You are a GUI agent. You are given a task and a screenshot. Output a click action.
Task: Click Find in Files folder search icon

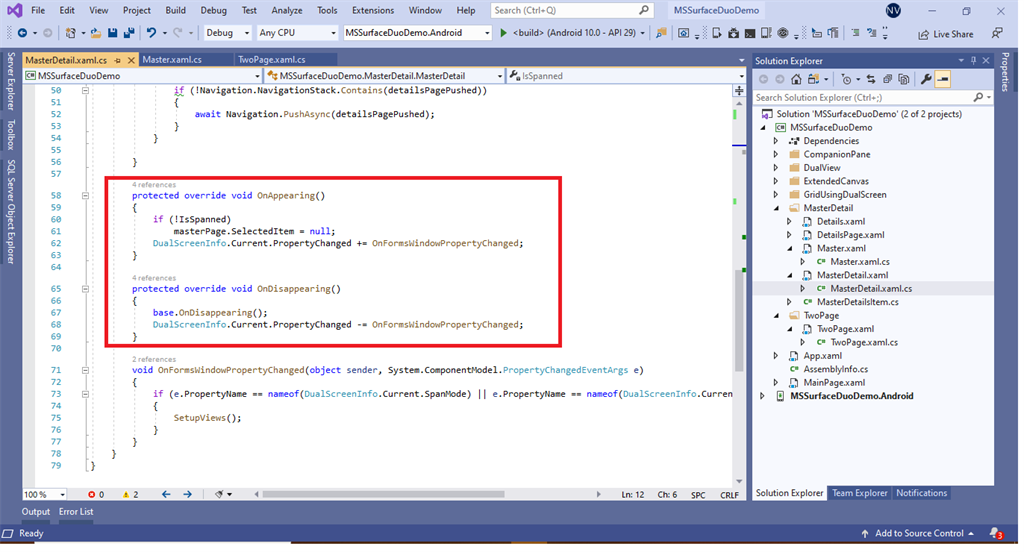click(661, 33)
